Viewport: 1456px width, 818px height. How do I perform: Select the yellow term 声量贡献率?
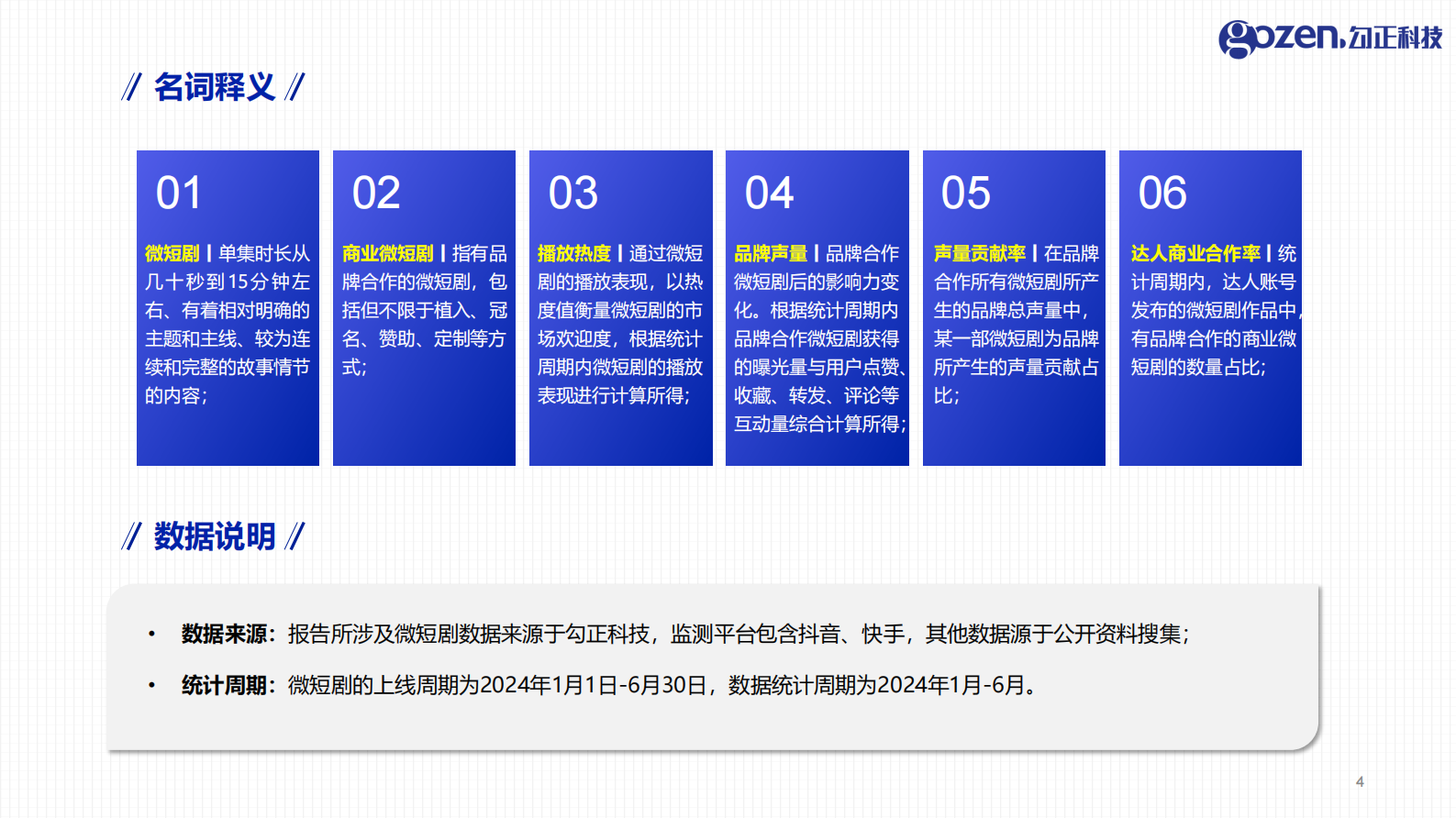pyautogui.click(x=980, y=253)
